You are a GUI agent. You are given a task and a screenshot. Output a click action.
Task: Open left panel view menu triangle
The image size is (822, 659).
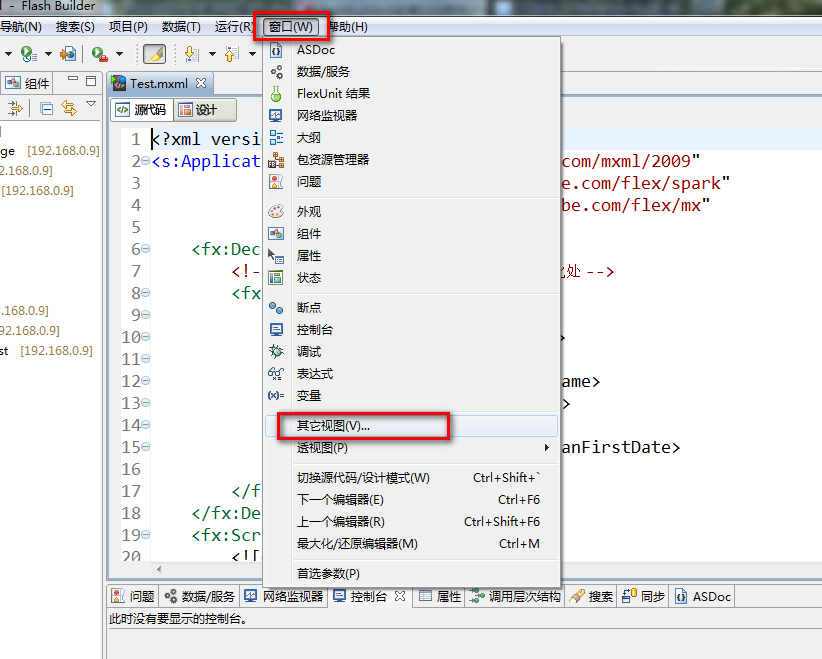point(91,104)
